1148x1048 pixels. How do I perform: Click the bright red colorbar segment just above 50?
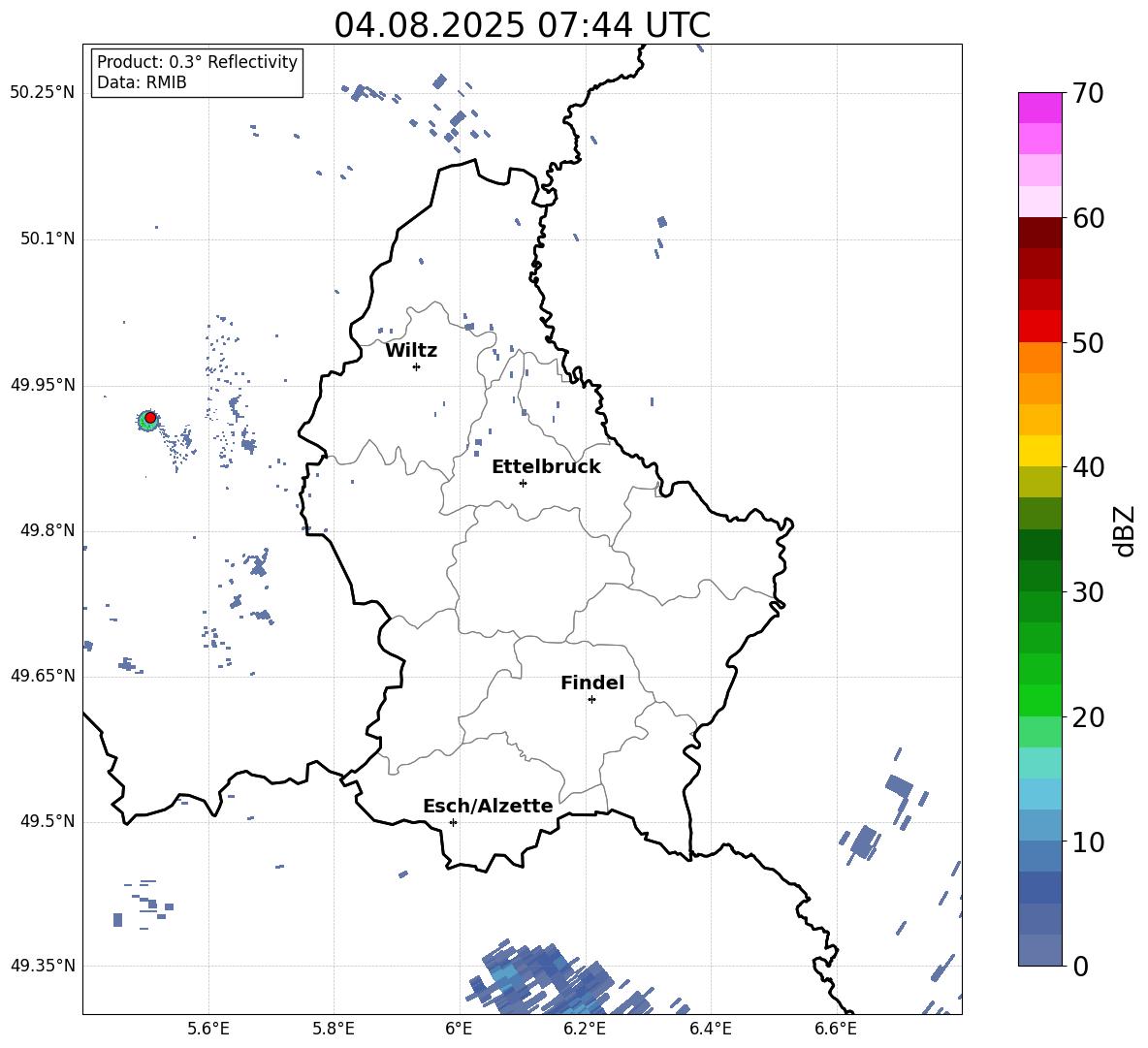click(x=1039, y=326)
